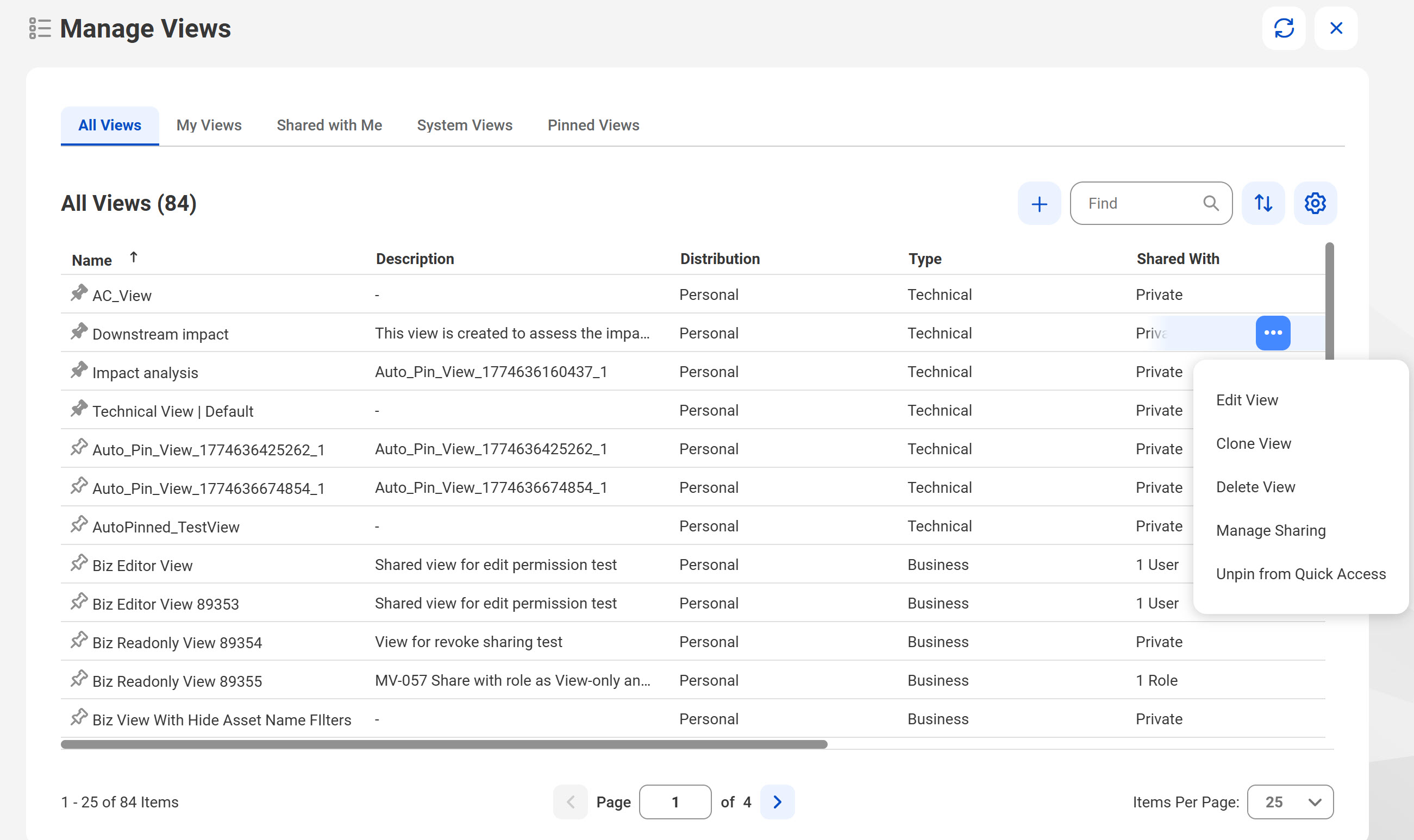Pin the Biz Editor View row
The image size is (1414, 840).
[x=79, y=563]
